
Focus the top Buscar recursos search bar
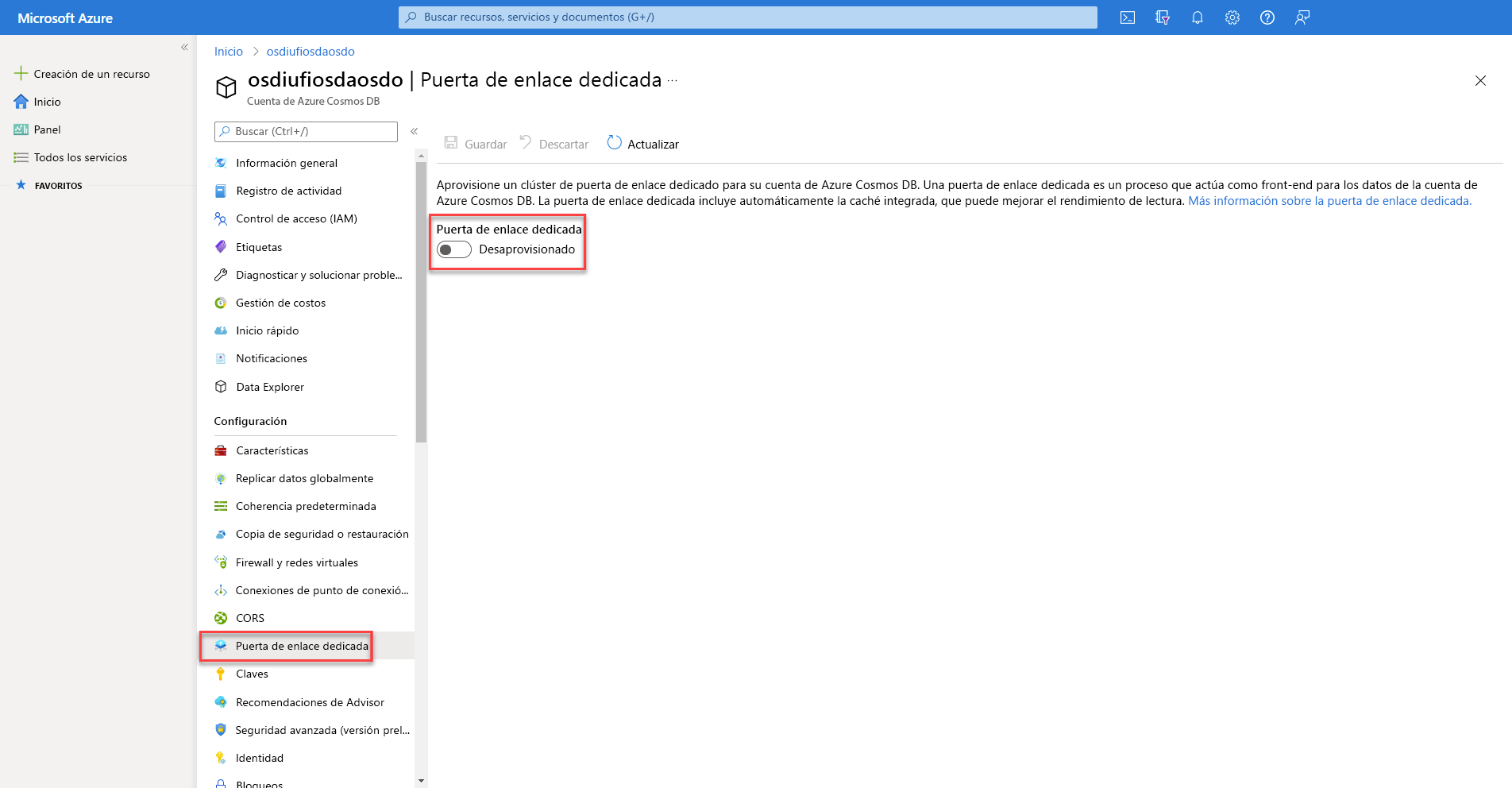coord(748,17)
